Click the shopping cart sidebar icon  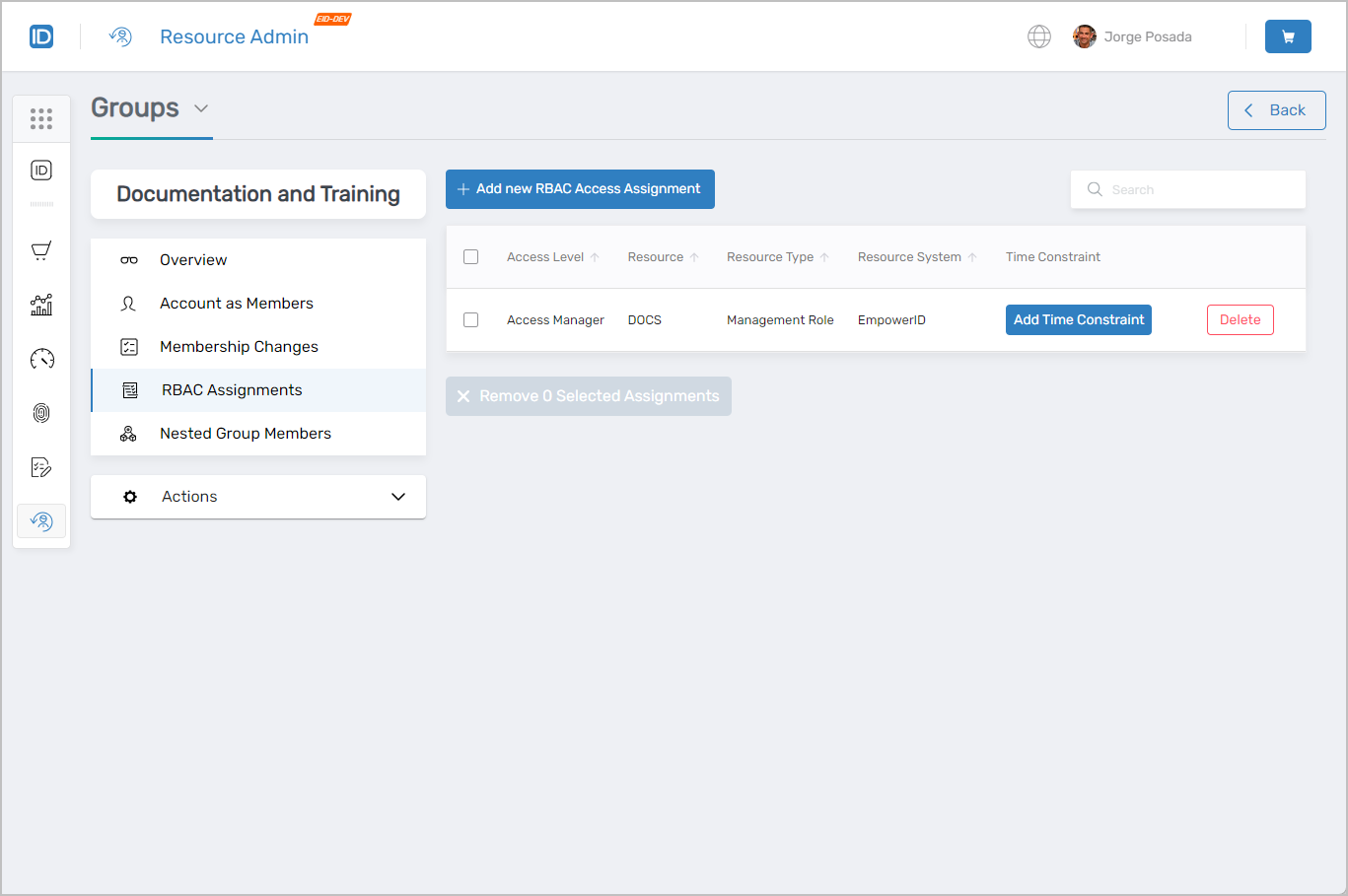(40, 250)
